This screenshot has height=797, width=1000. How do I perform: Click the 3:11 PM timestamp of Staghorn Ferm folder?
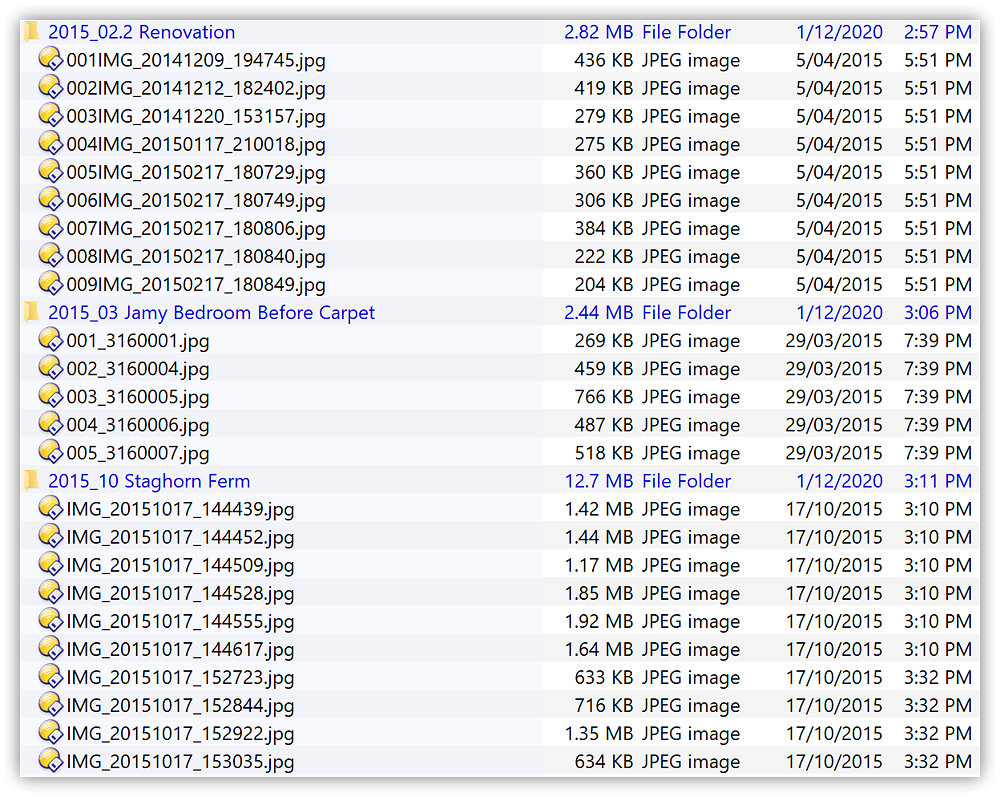(x=937, y=480)
